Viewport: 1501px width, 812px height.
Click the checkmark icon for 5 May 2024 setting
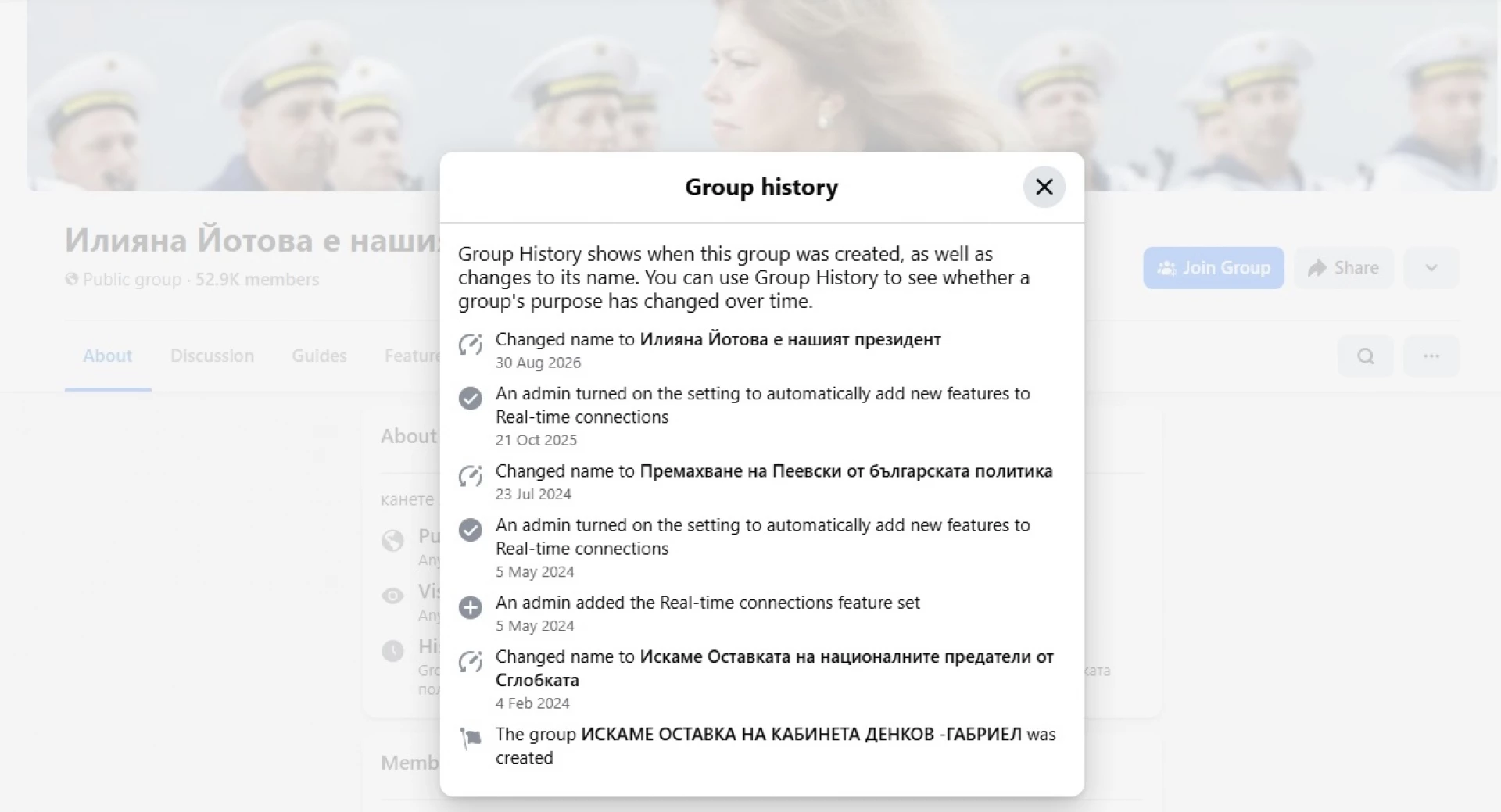tap(470, 530)
